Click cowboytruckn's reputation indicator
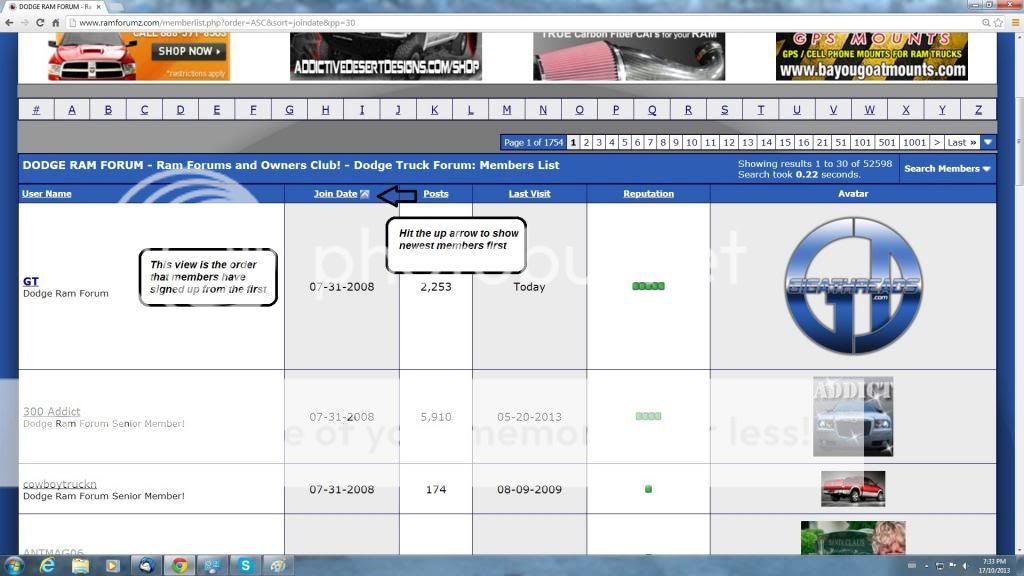Image resolution: width=1024 pixels, height=576 pixels. 648,489
